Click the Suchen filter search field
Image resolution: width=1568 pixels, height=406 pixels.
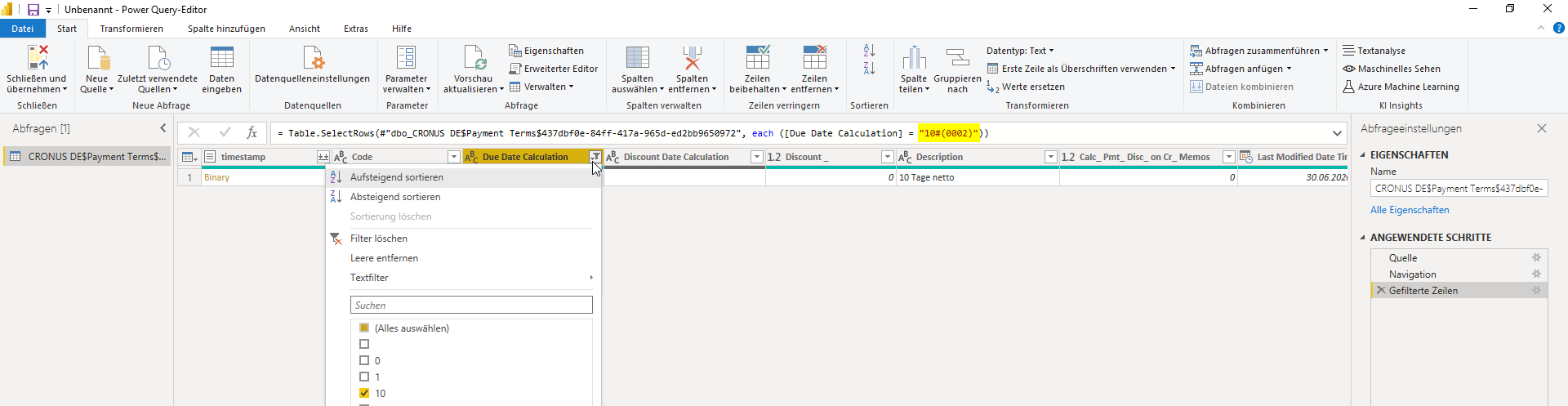[471, 305]
